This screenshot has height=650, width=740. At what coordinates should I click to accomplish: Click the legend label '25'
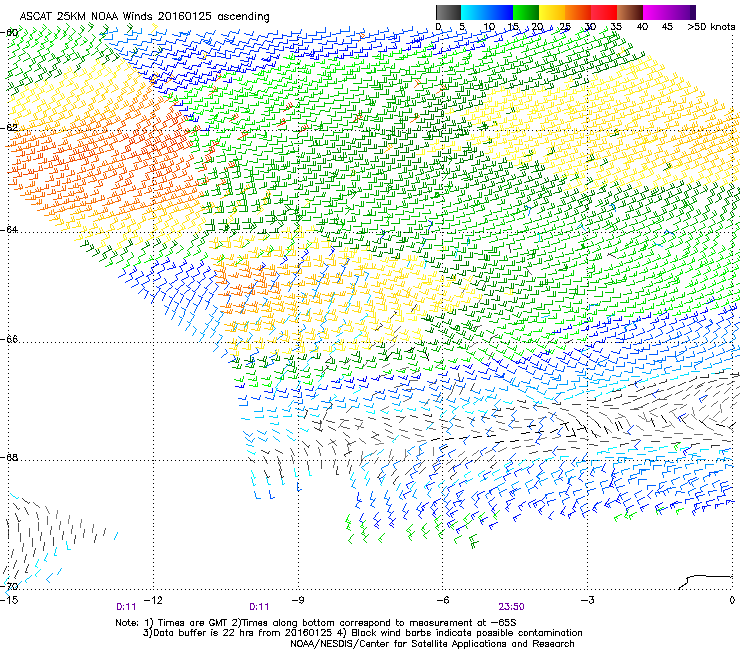(x=564, y=27)
